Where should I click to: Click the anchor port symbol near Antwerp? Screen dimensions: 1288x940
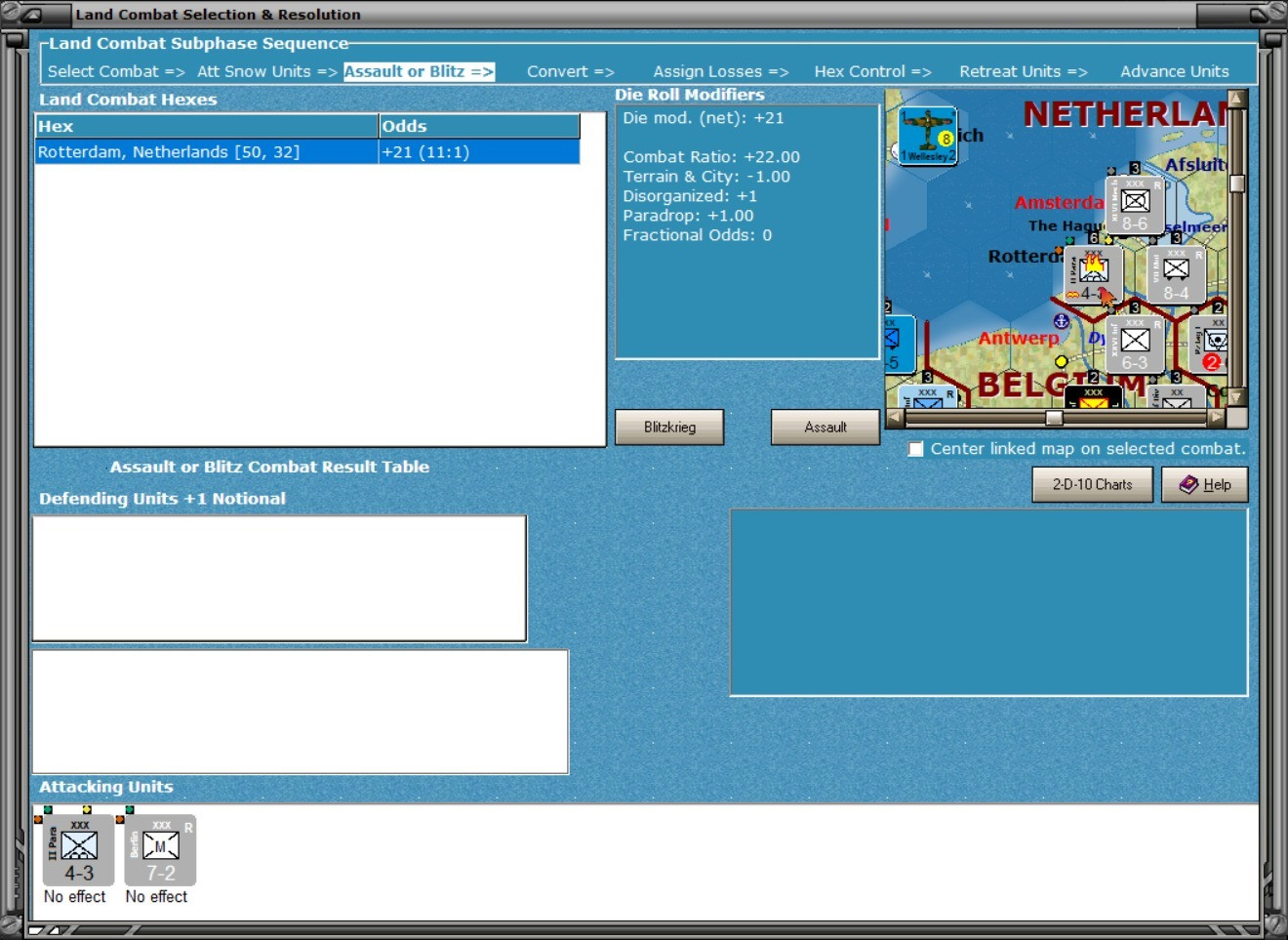(x=1062, y=320)
